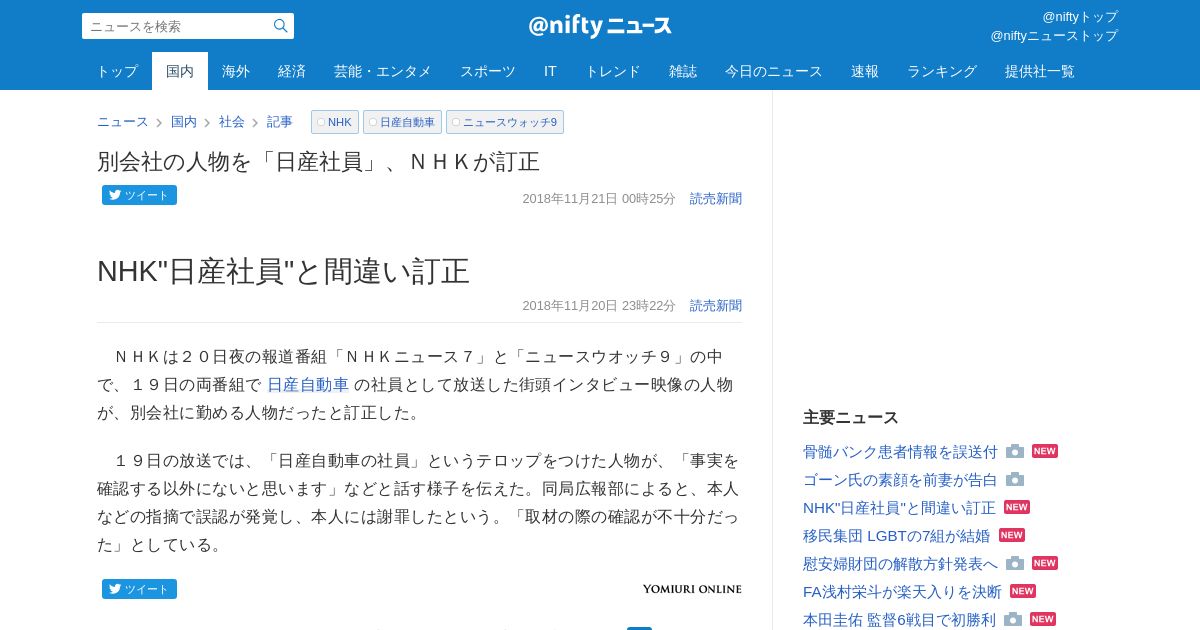Click the 主要ニュース sidebar heading

point(851,418)
